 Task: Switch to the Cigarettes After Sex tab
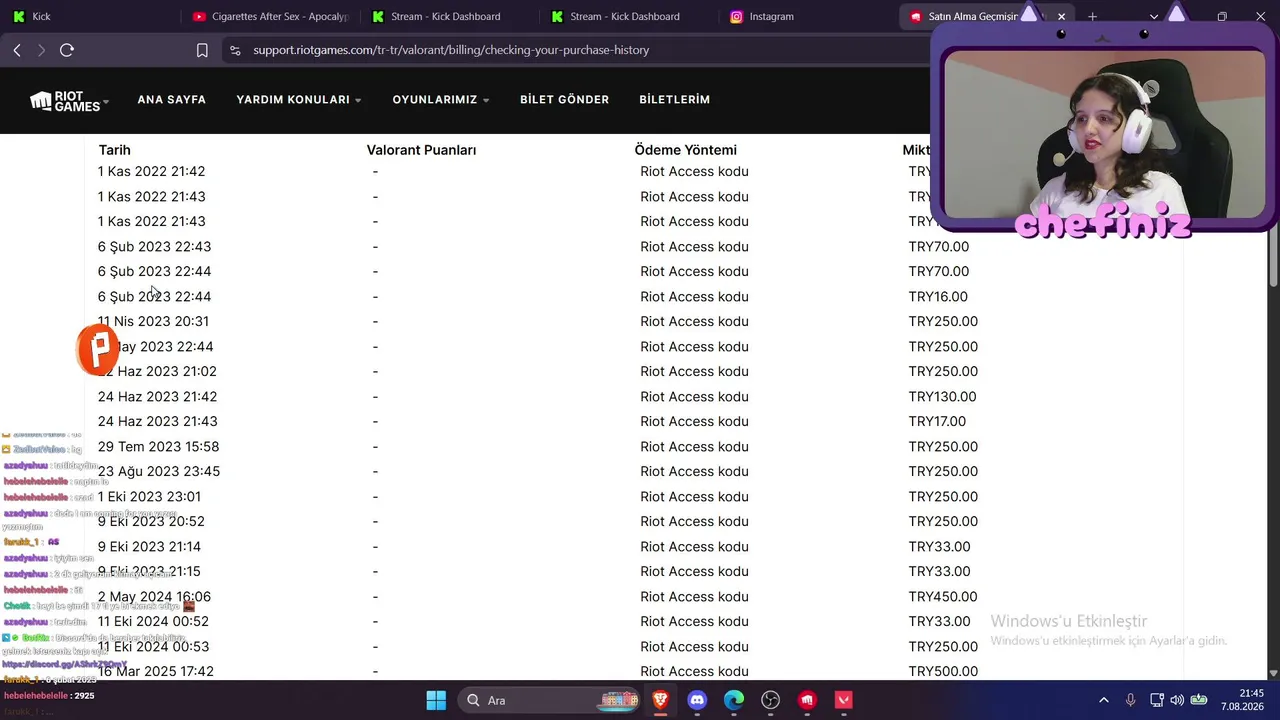tap(270, 17)
